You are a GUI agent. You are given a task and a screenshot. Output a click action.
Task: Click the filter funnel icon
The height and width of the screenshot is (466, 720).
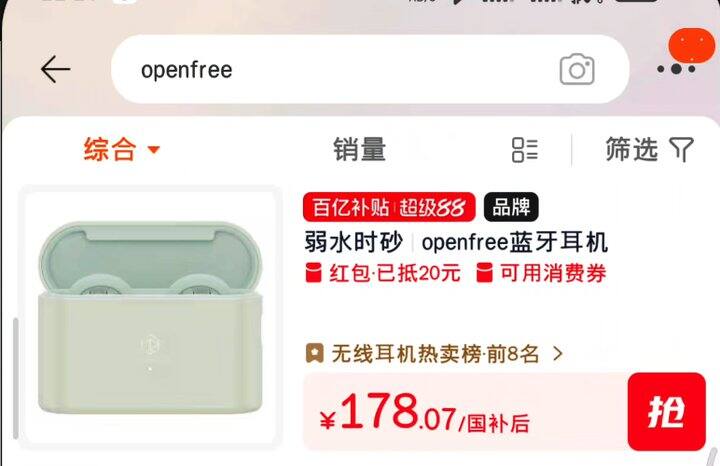[681, 149]
